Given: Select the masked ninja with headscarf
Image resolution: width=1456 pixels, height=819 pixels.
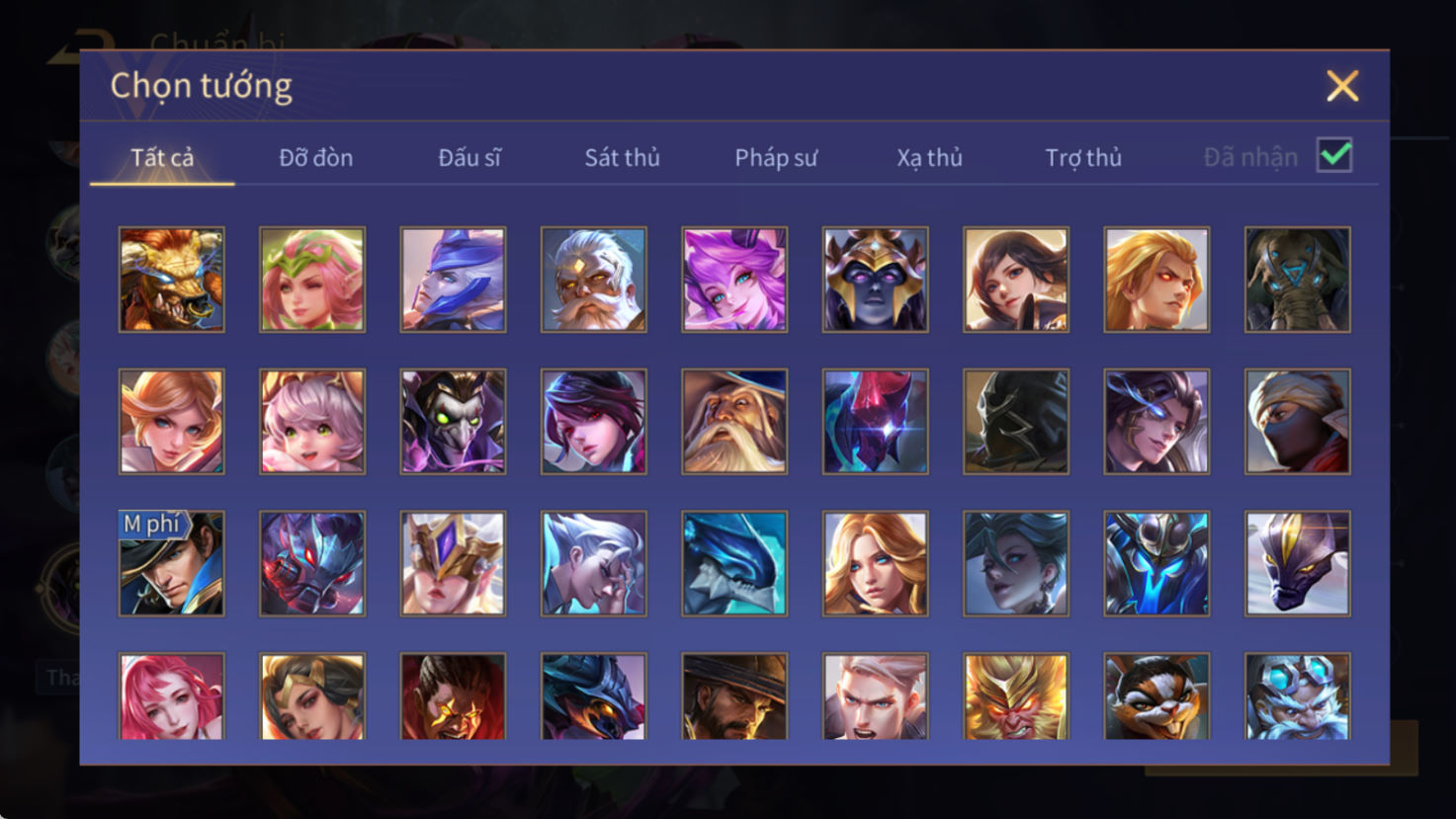Looking at the screenshot, I should [1298, 422].
